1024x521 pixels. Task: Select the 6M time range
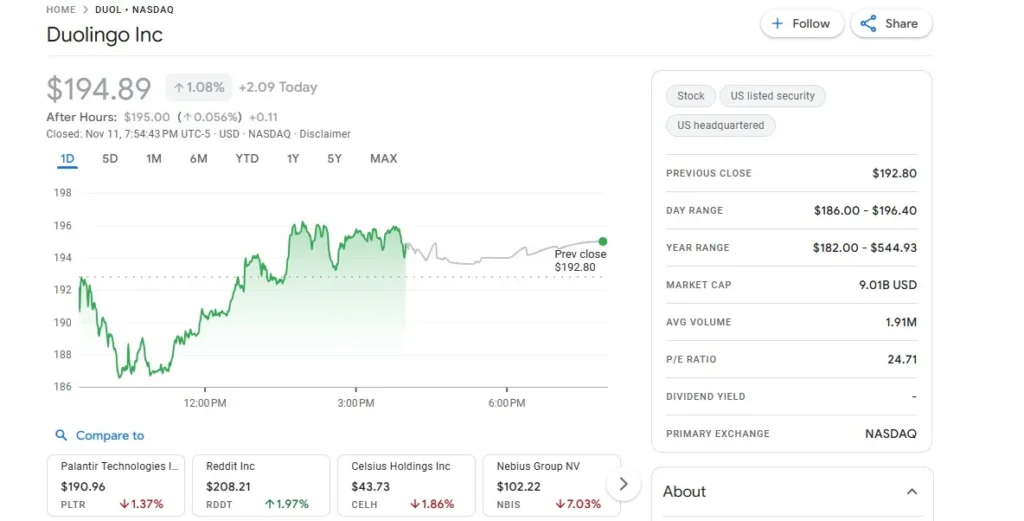click(x=198, y=158)
